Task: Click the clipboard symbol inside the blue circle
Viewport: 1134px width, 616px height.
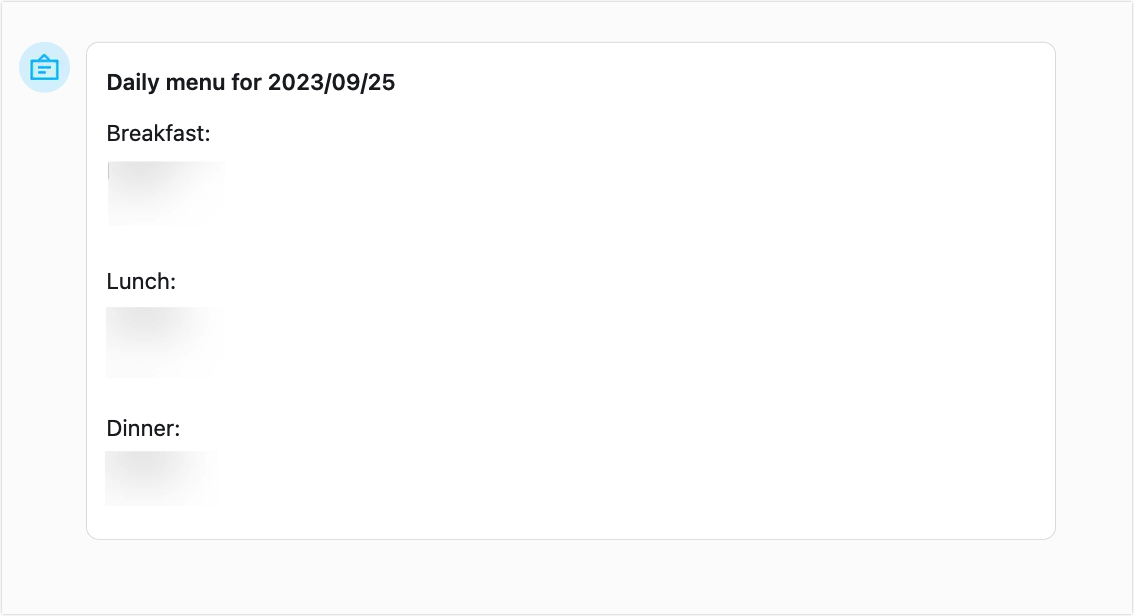Action: click(x=45, y=67)
